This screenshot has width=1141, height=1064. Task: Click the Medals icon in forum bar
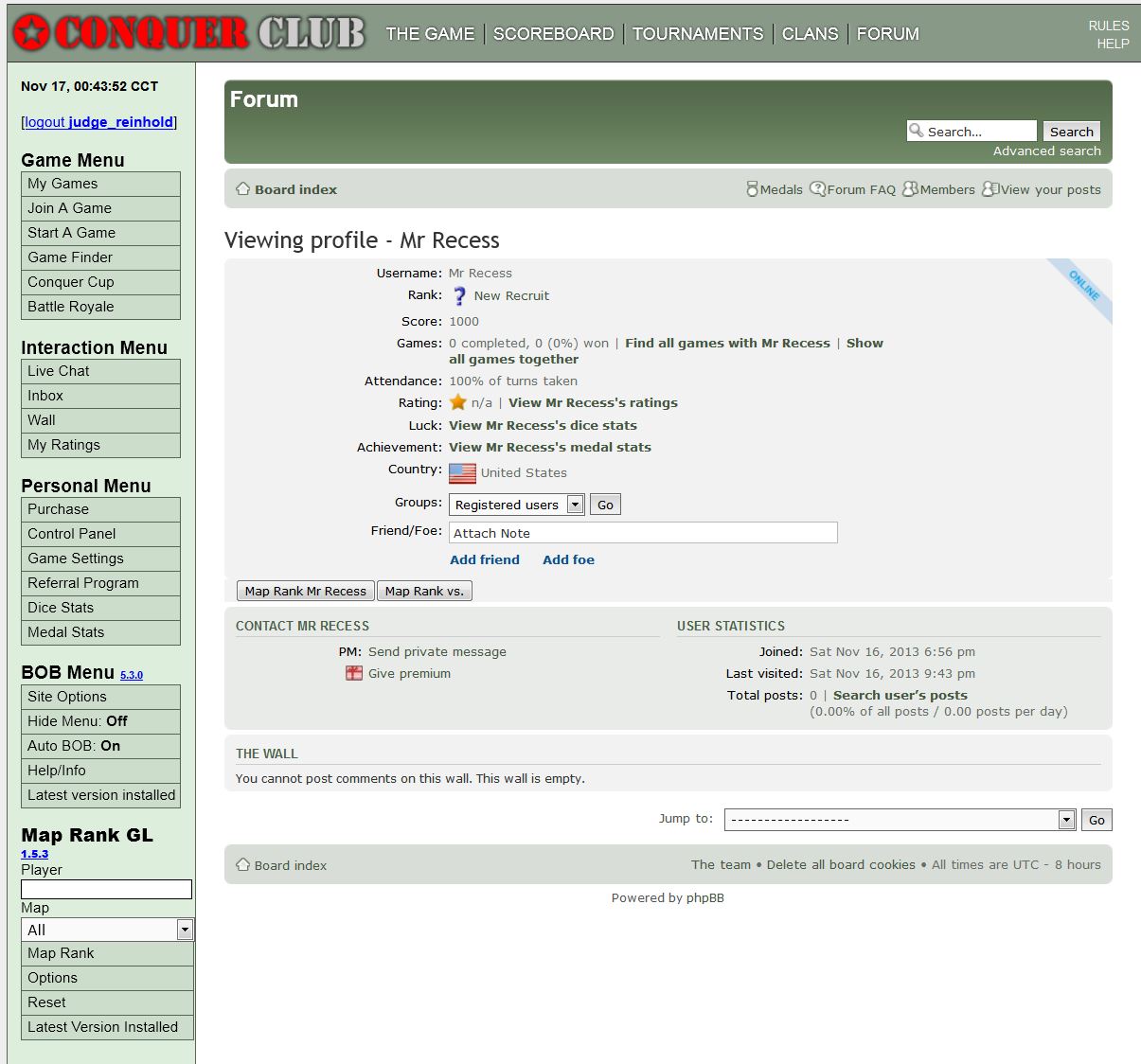pyautogui.click(x=752, y=189)
